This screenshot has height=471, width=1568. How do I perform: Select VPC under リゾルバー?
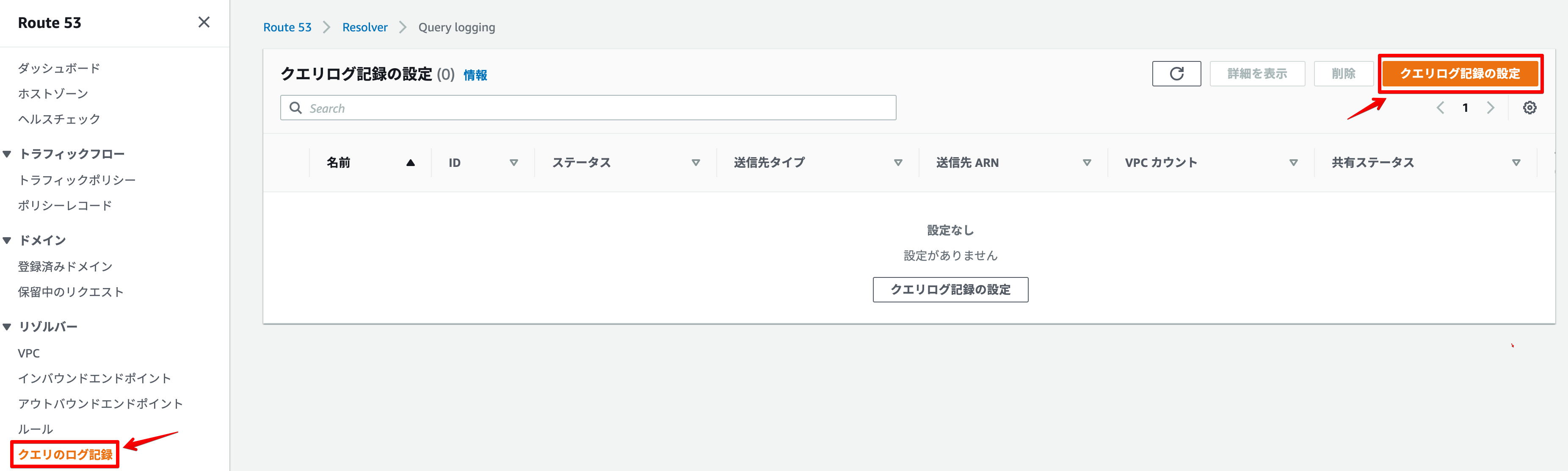[29, 352]
